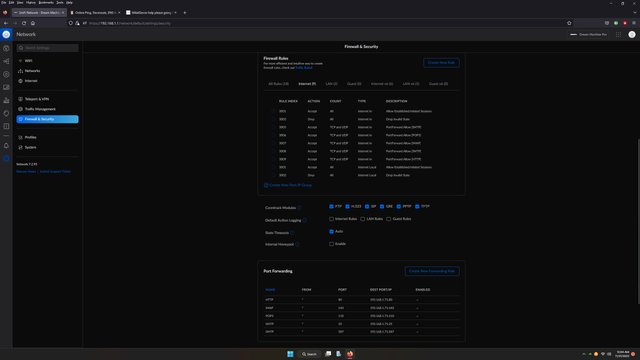This screenshot has width=640, height=360.
Task: Open the Client Devices icon in rail
Action: [x=6, y=87]
